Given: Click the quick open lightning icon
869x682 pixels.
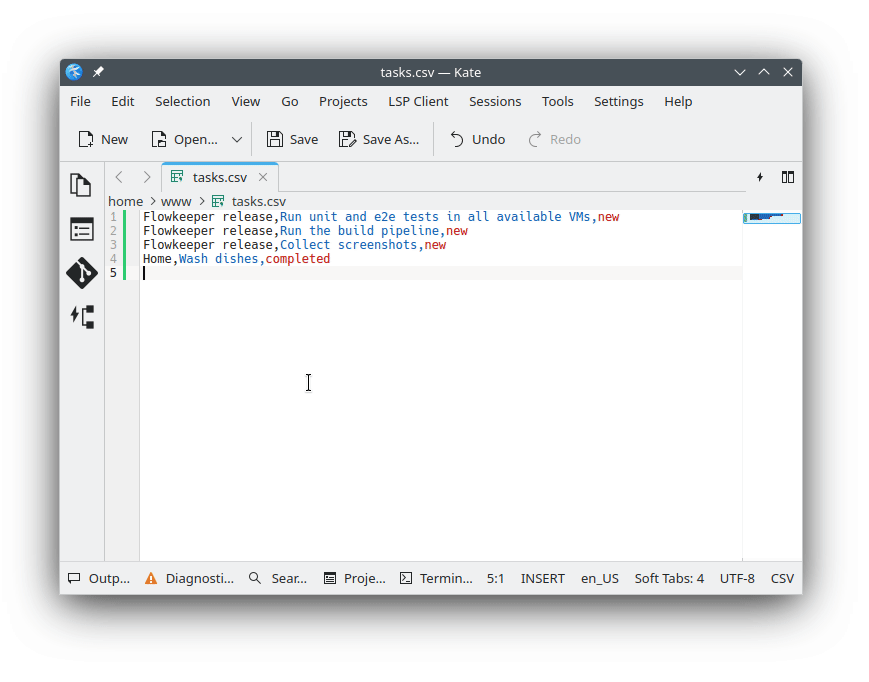Looking at the screenshot, I should (760, 177).
